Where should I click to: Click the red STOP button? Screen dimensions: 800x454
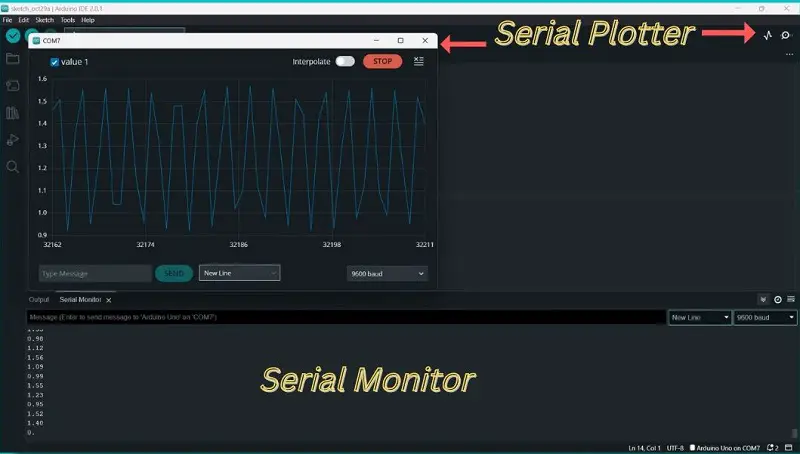383,61
